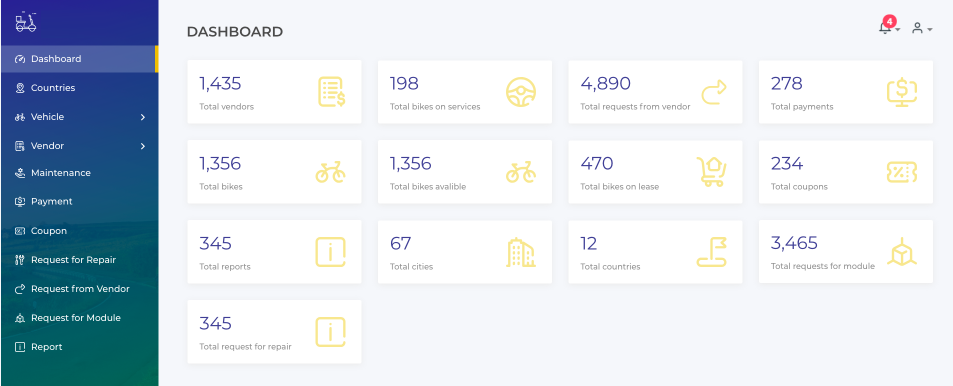This screenshot has height=386, width=953.
Task: Click the scooter logo icon
Action: coord(26,22)
